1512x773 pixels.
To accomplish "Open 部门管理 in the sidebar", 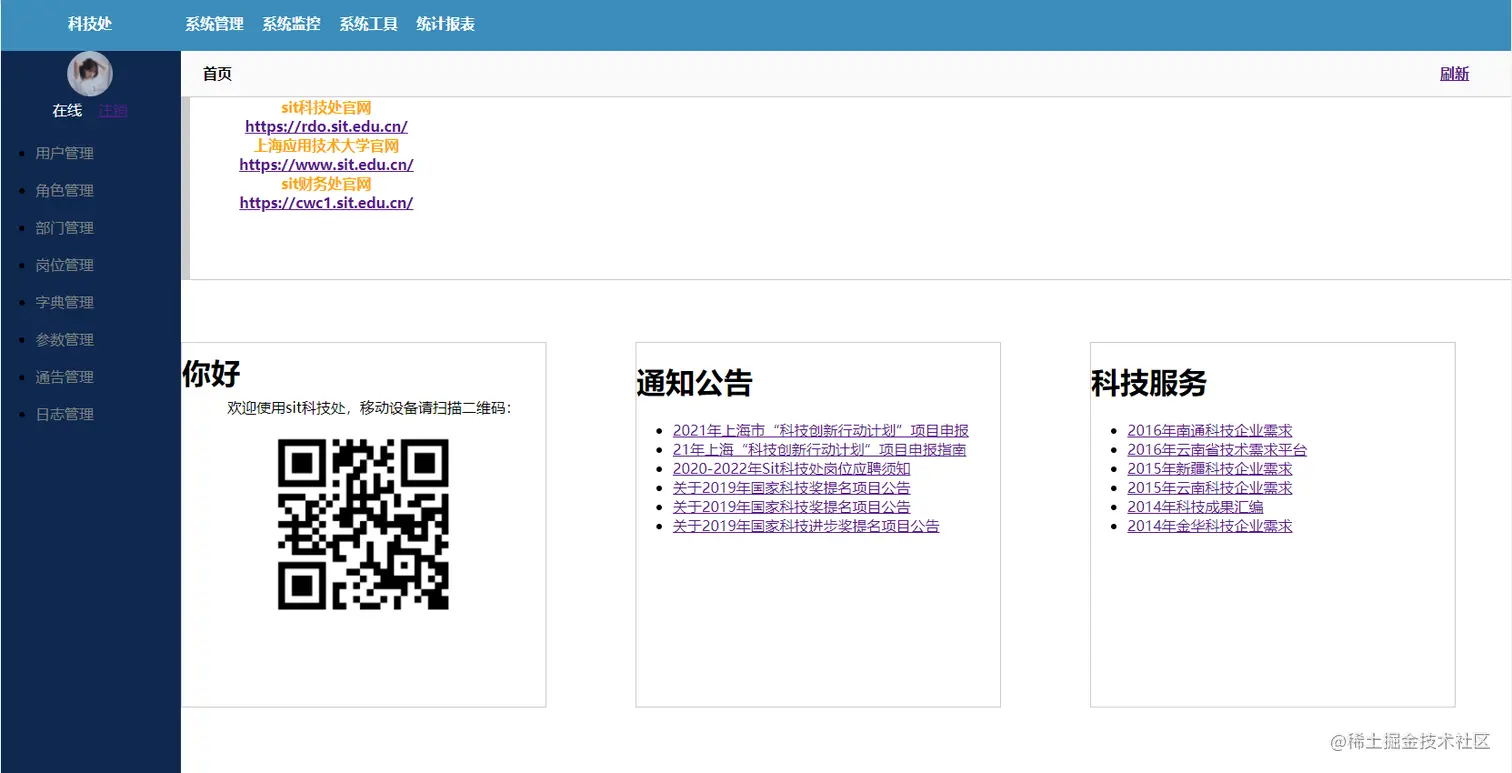I will pyautogui.click(x=64, y=228).
